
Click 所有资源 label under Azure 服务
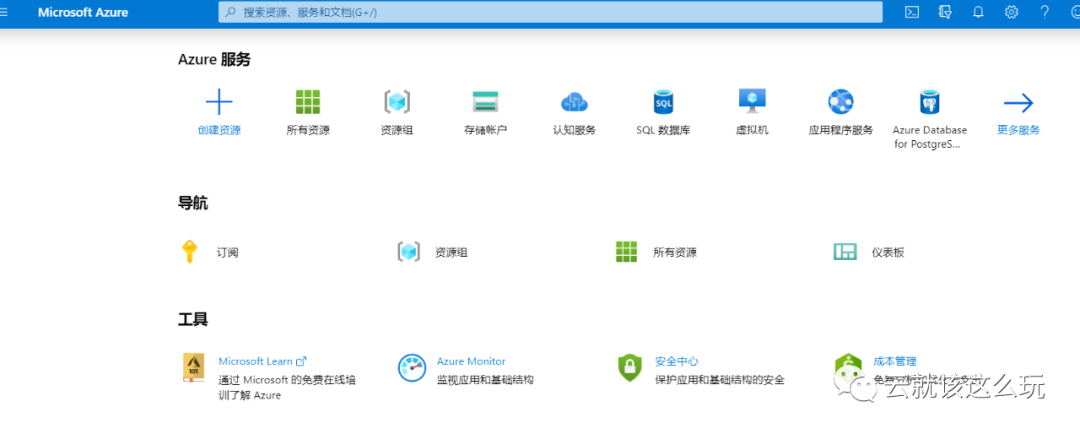tap(308, 130)
